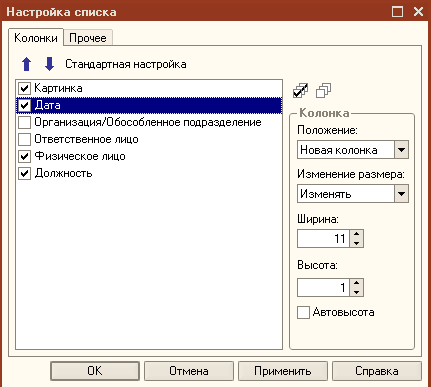Close the Настройка списка dialog

tap(418, 12)
